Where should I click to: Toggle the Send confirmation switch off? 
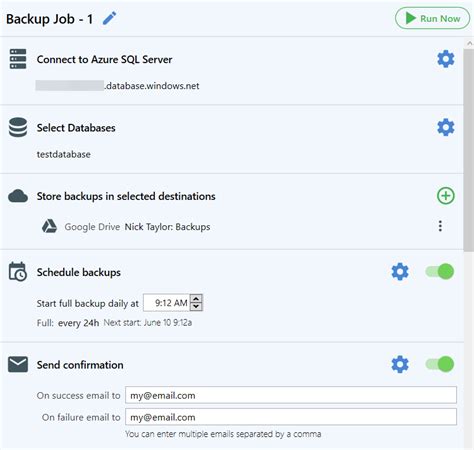(x=440, y=364)
